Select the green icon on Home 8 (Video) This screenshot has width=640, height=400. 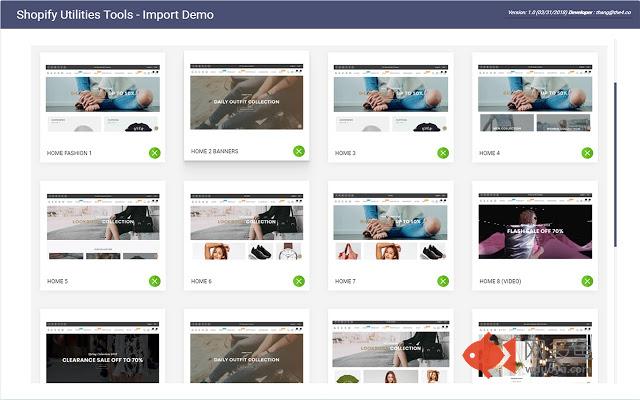point(587,281)
